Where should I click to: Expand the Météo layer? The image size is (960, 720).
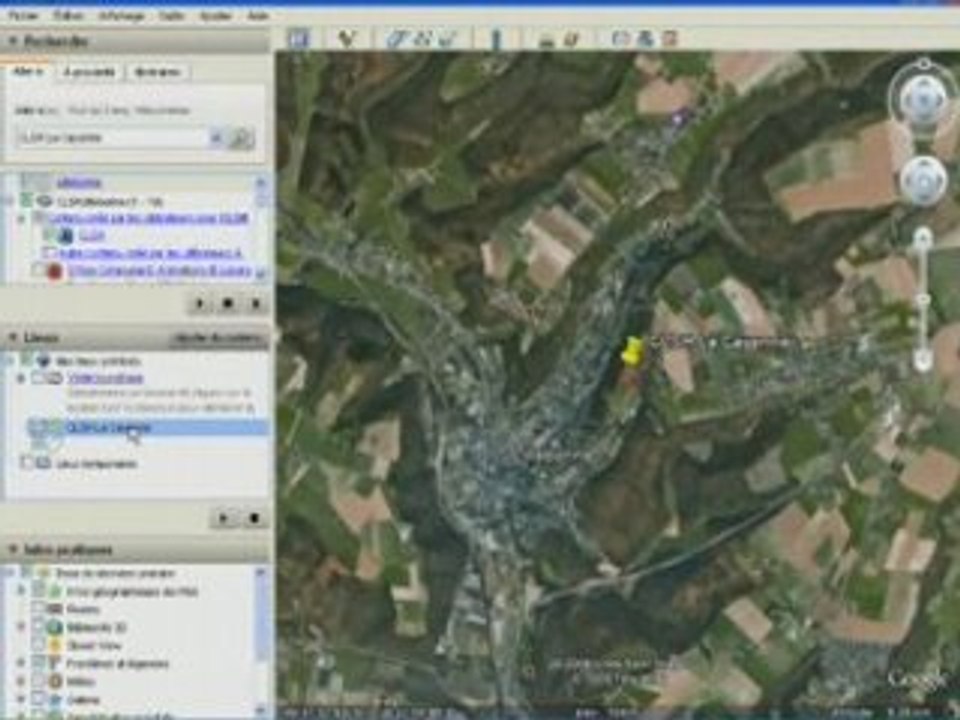21,681
